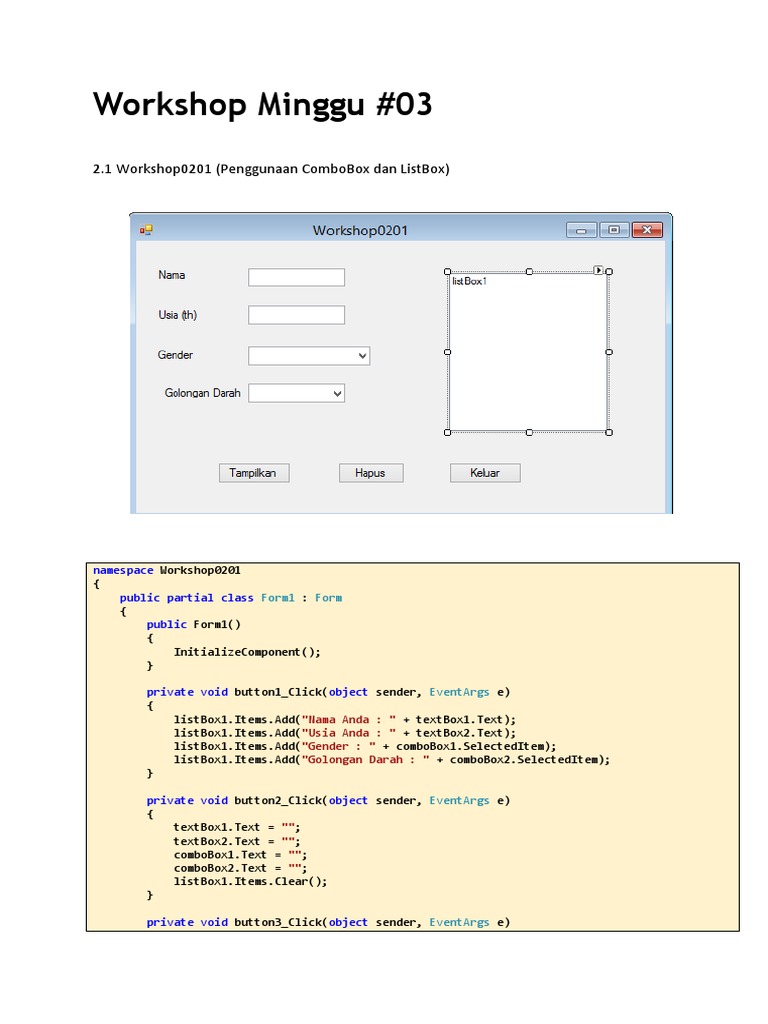
Task: Click the comboBox2.Text = "" line
Action: coord(240,868)
